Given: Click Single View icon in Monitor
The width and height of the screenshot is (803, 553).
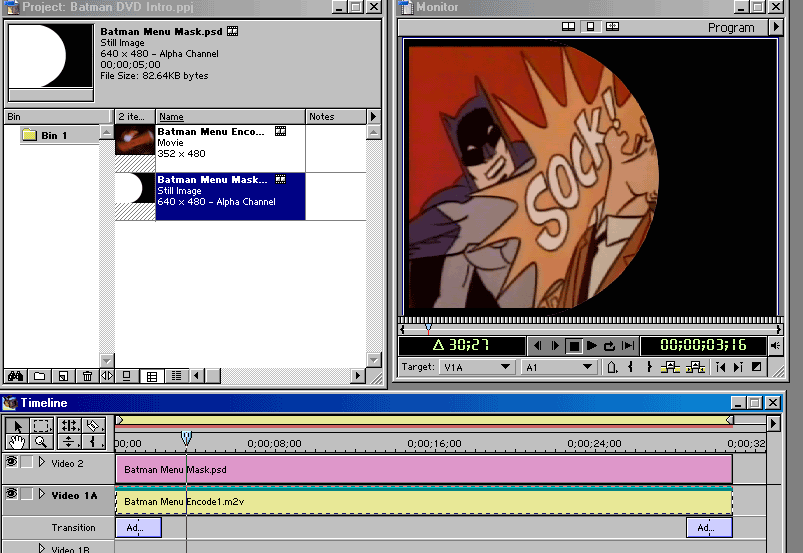Looking at the screenshot, I should coord(590,27).
